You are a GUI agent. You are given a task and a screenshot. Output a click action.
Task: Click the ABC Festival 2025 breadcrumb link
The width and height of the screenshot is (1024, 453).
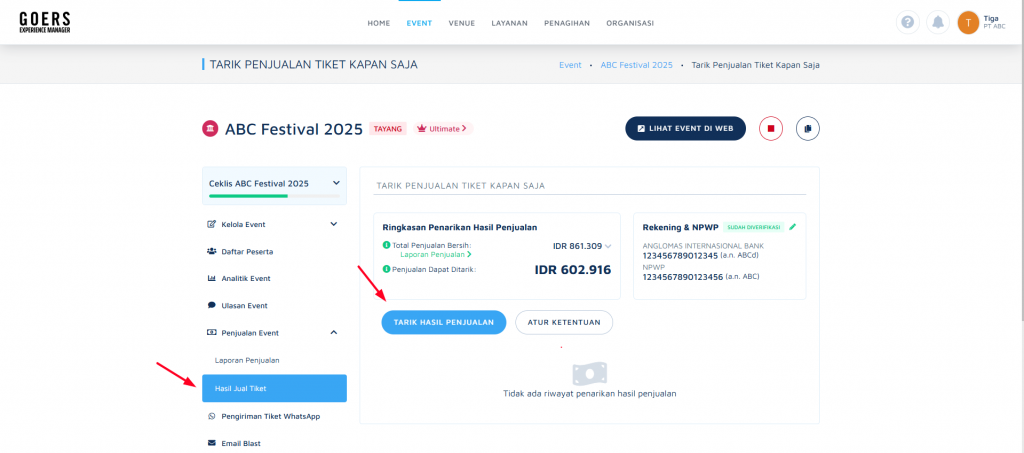[637, 65]
